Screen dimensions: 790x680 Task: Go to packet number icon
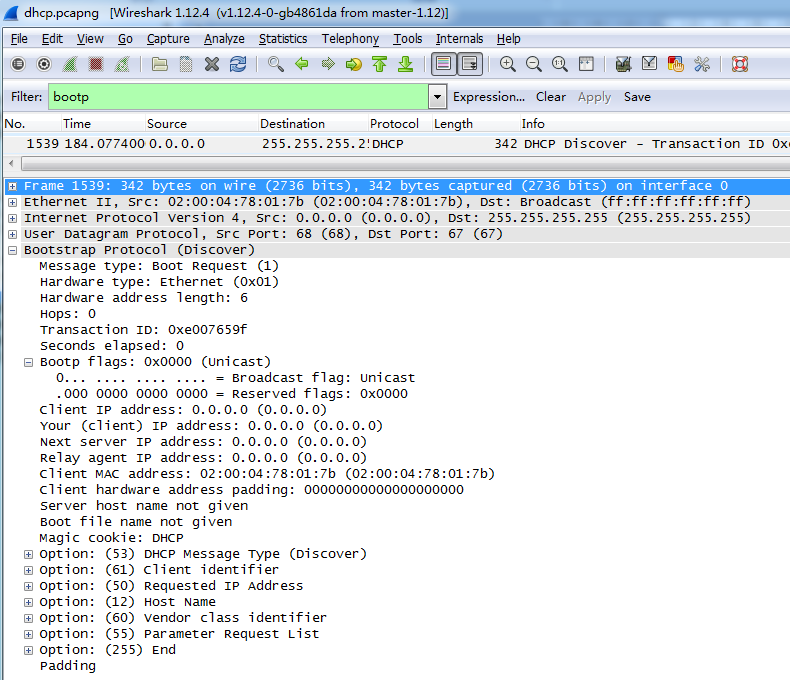tap(354, 64)
